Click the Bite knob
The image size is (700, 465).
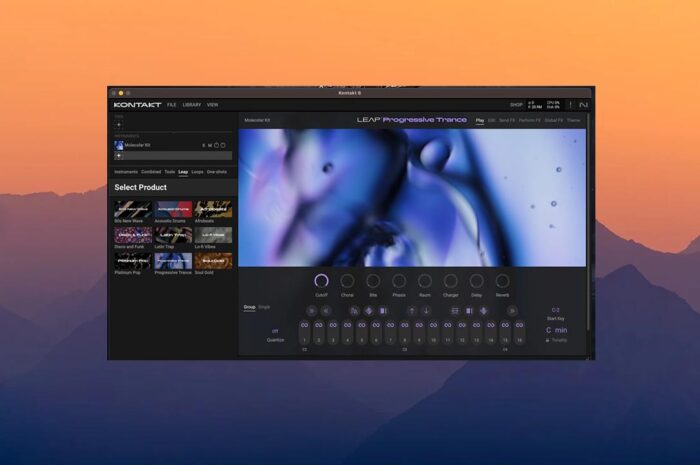coord(373,281)
